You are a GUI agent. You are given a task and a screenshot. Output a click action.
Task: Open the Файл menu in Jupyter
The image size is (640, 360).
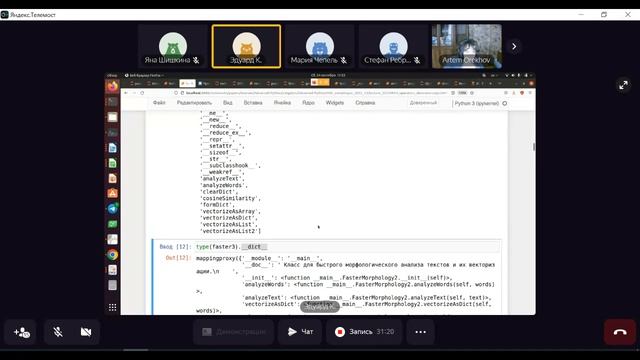pyautogui.click(x=159, y=103)
